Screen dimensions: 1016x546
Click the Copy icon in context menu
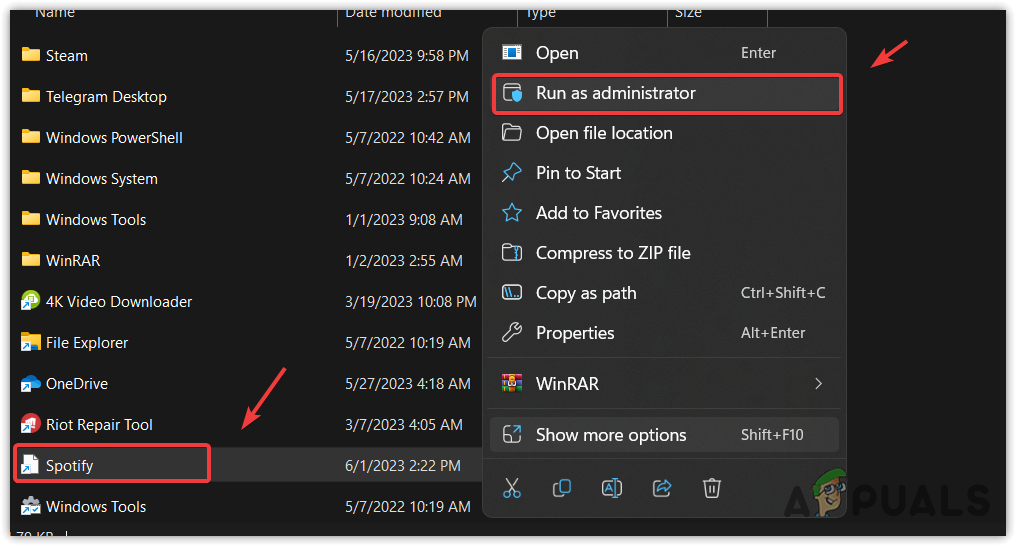(562, 488)
